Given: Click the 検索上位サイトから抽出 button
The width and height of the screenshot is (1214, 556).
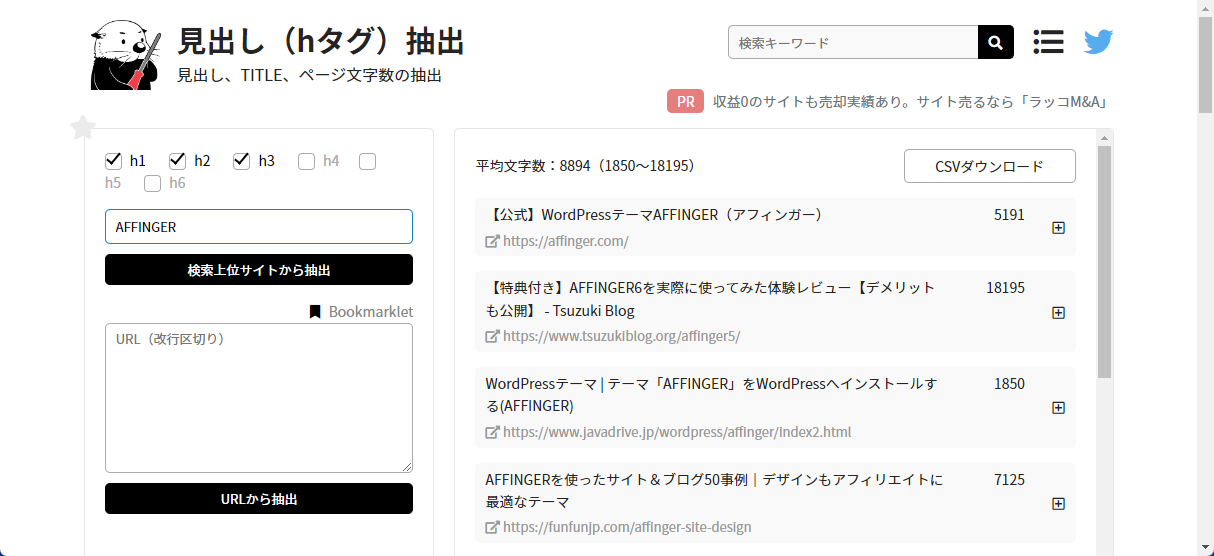Looking at the screenshot, I should pyautogui.click(x=259, y=270).
